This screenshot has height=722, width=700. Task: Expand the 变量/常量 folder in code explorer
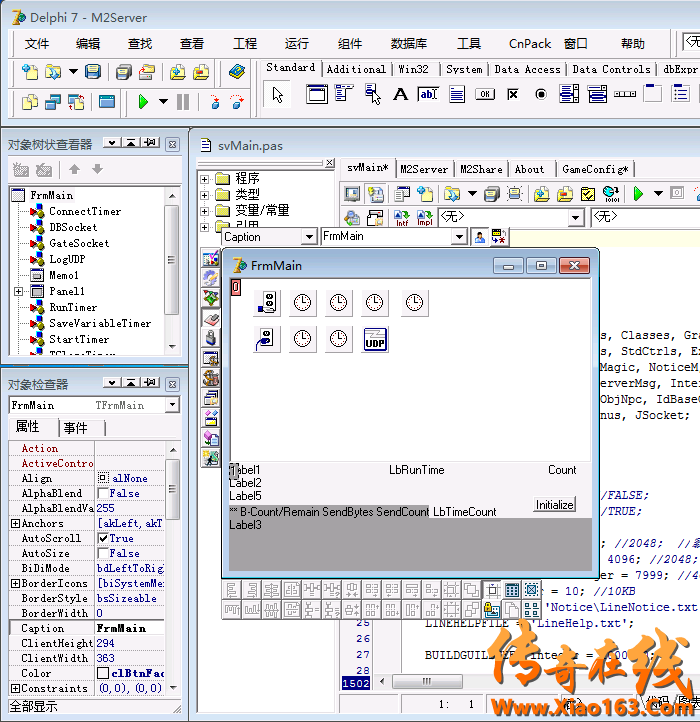point(204,211)
